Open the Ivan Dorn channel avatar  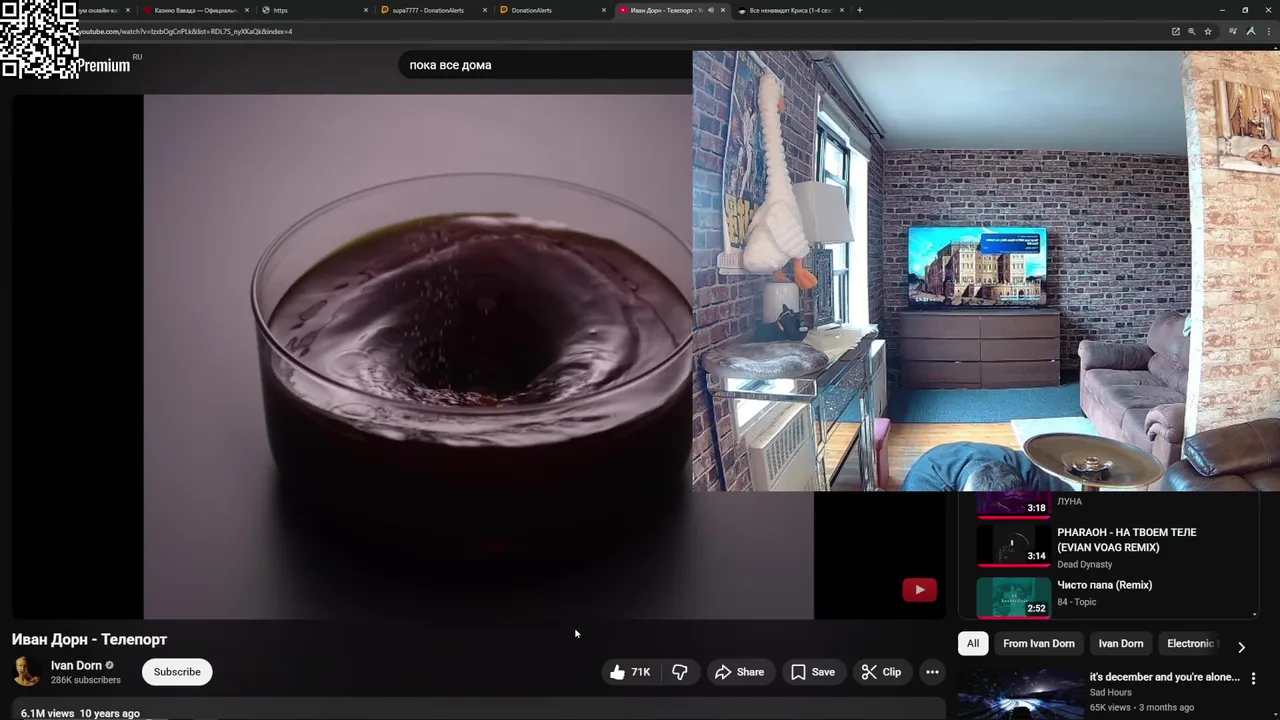coord(27,672)
